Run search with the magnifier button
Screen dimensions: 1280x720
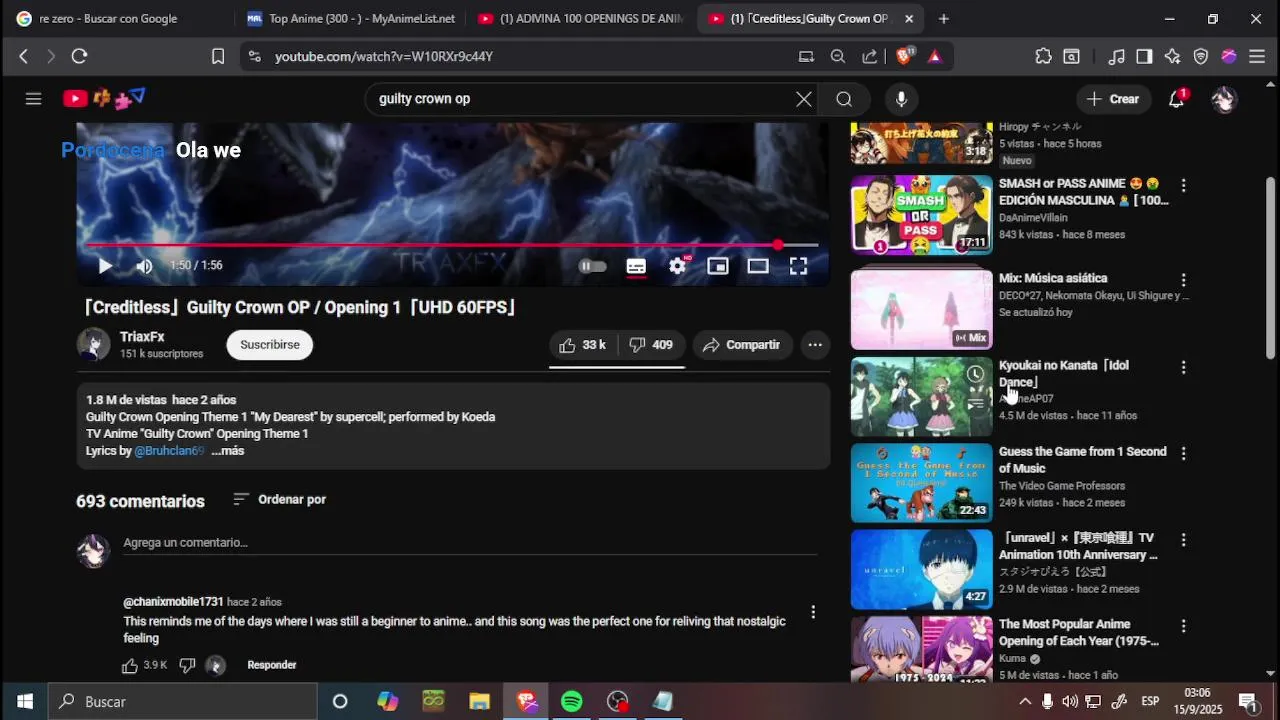844,99
